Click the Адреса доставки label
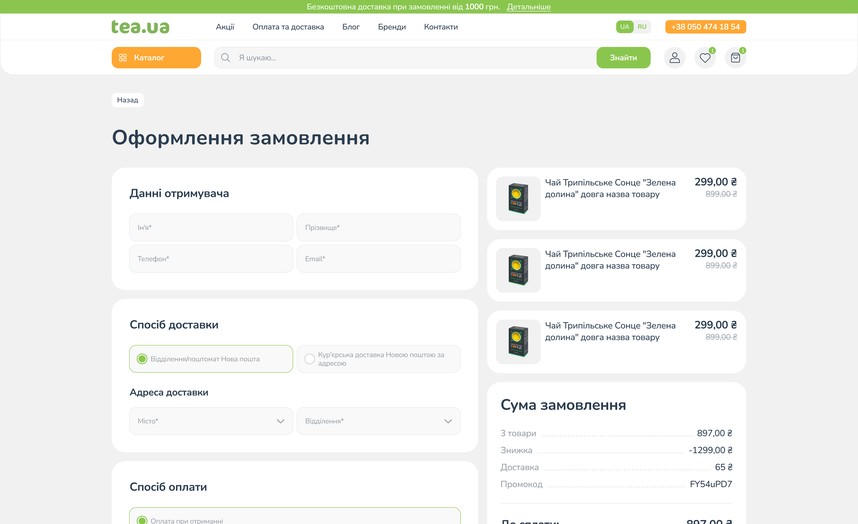Screen dimensions: 858x524 click(x=169, y=392)
